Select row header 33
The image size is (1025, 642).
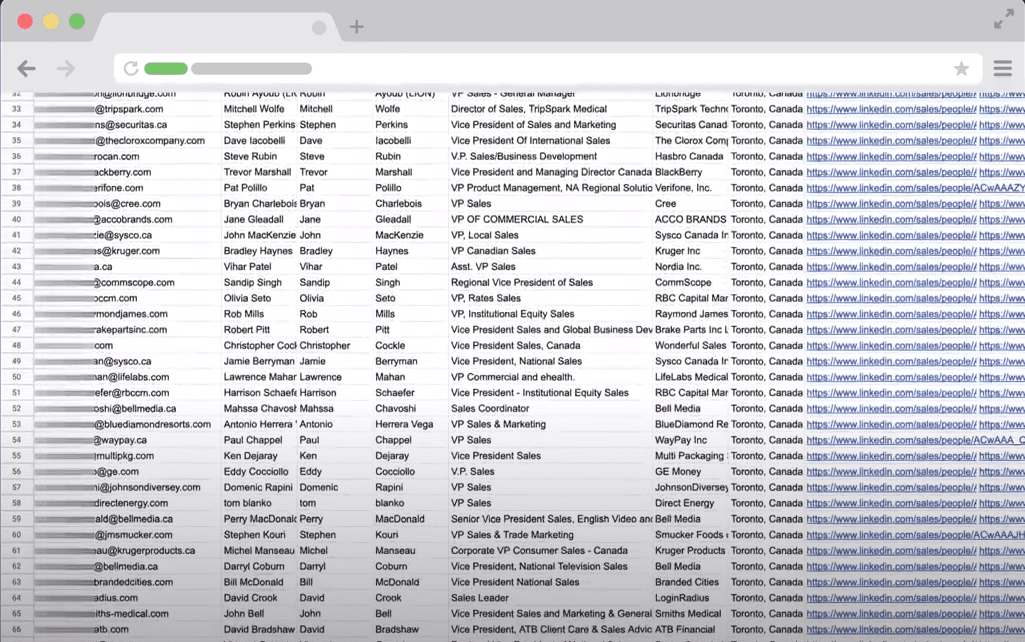click(16, 109)
